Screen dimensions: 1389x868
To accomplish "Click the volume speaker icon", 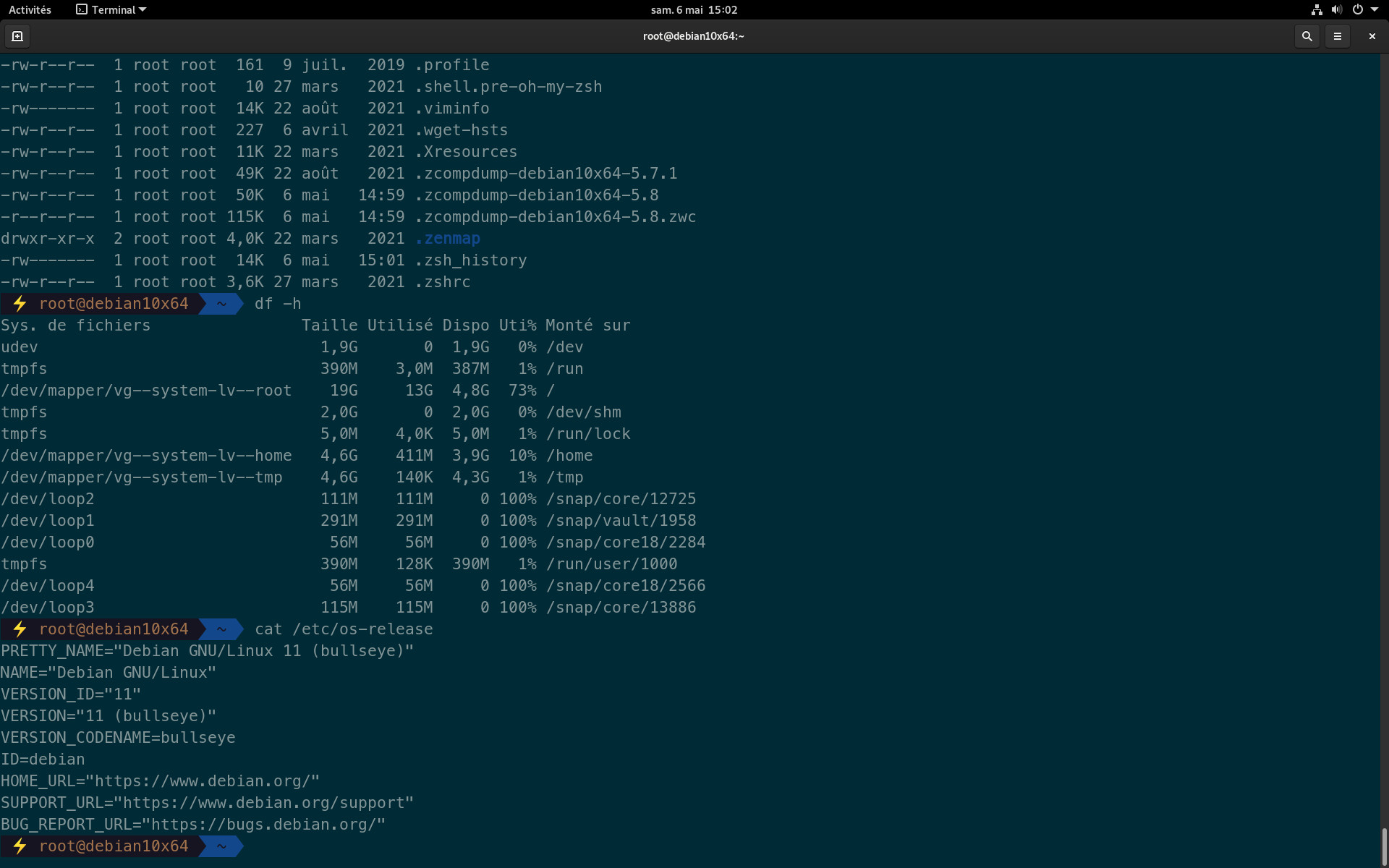I will pyautogui.click(x=1336, y=10).
